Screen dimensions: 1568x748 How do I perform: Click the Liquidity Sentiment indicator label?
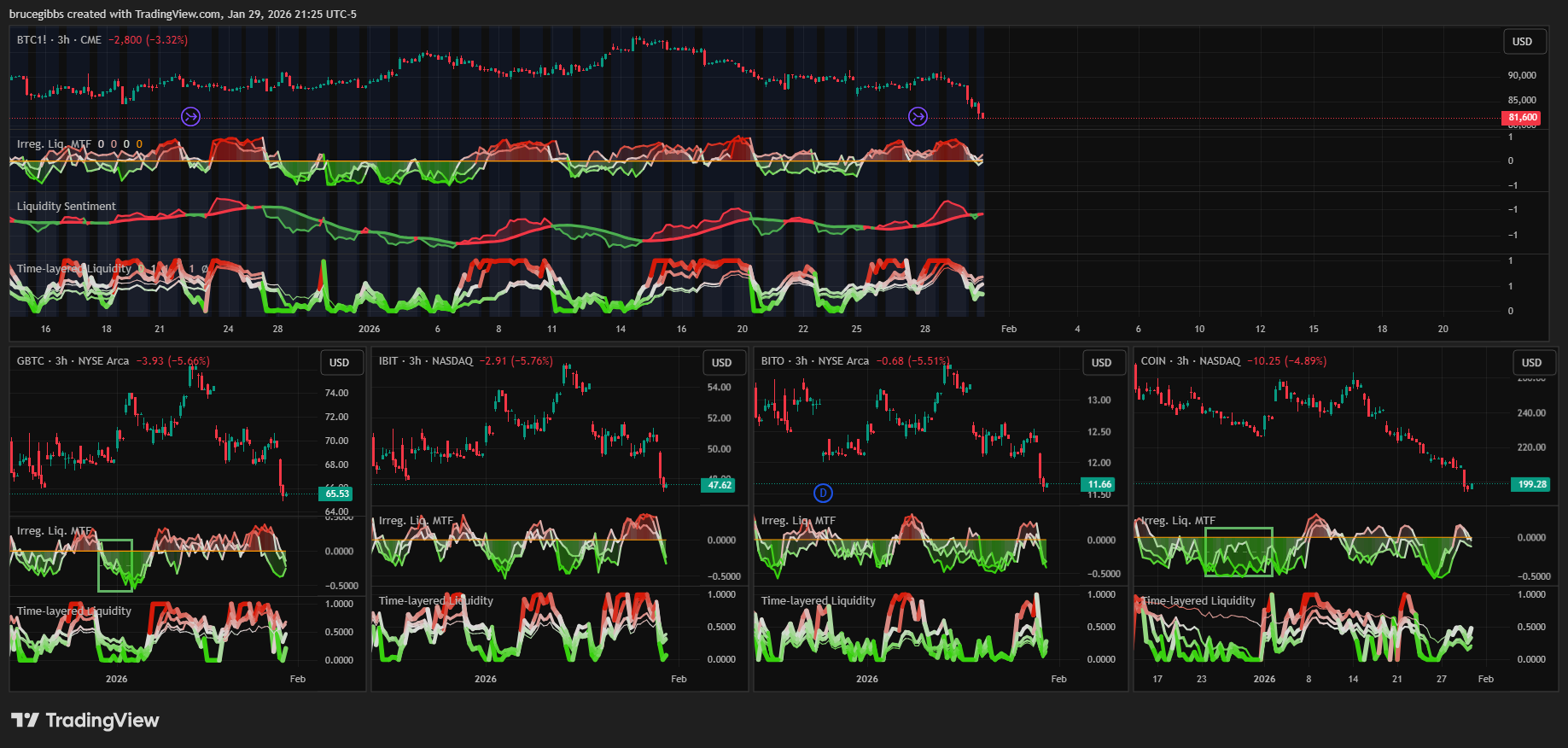pos(67,207)
